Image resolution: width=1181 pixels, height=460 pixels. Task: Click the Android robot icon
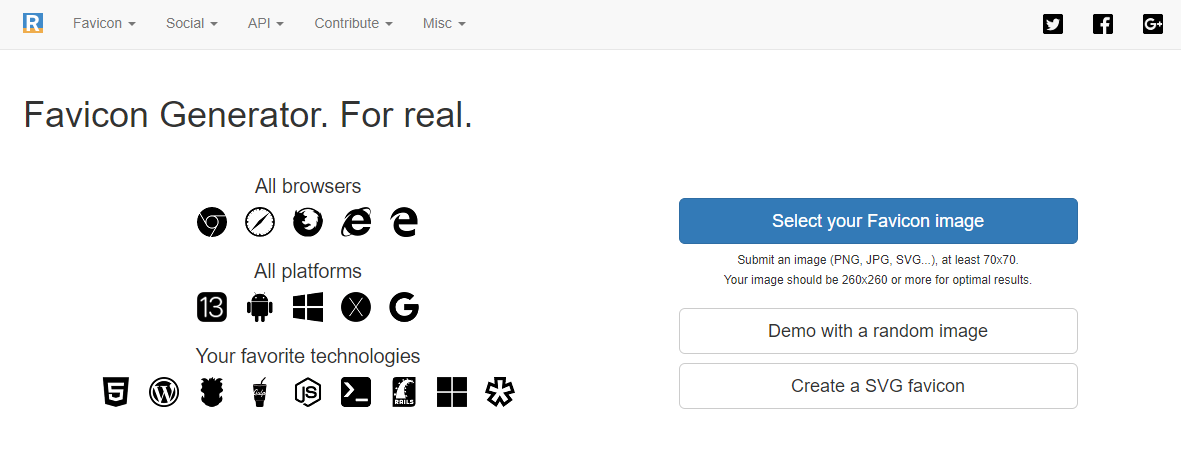point(260,307)
